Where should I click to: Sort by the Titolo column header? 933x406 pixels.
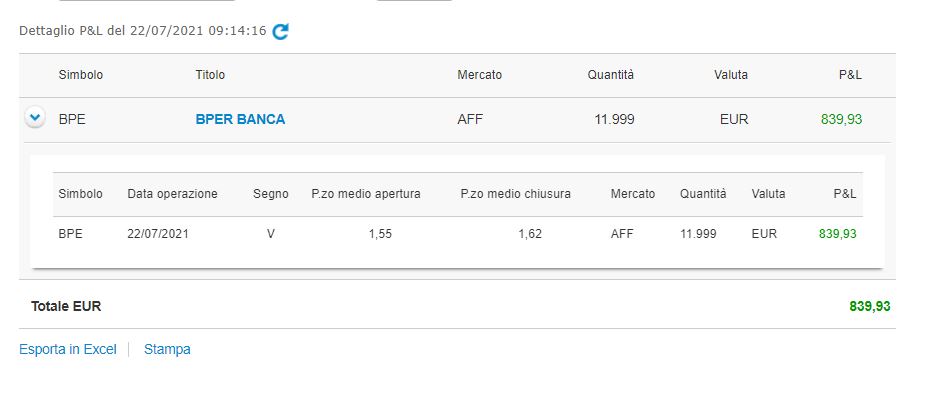210,75
